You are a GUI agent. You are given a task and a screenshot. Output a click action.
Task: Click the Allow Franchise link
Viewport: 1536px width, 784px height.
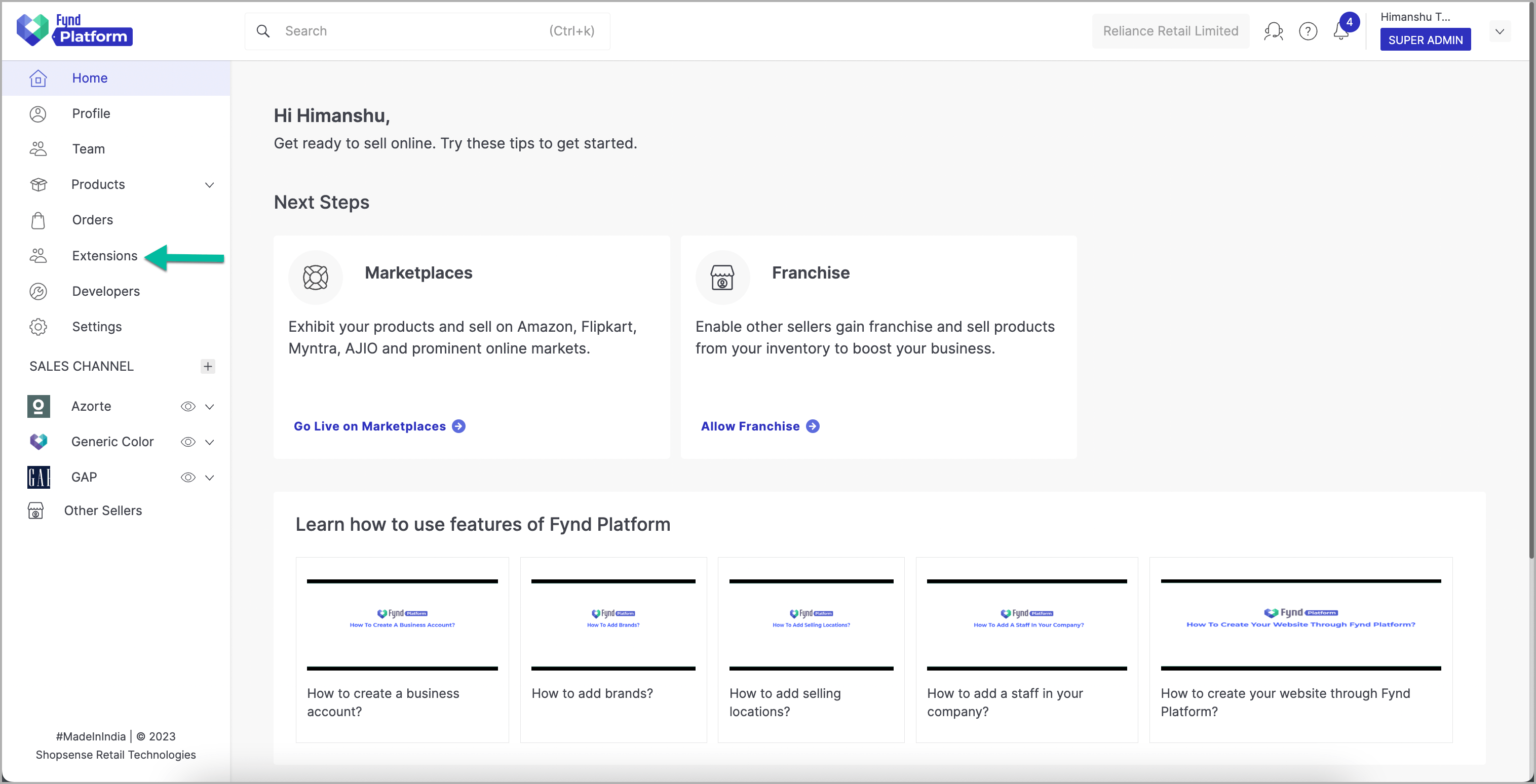coord(750,426)
